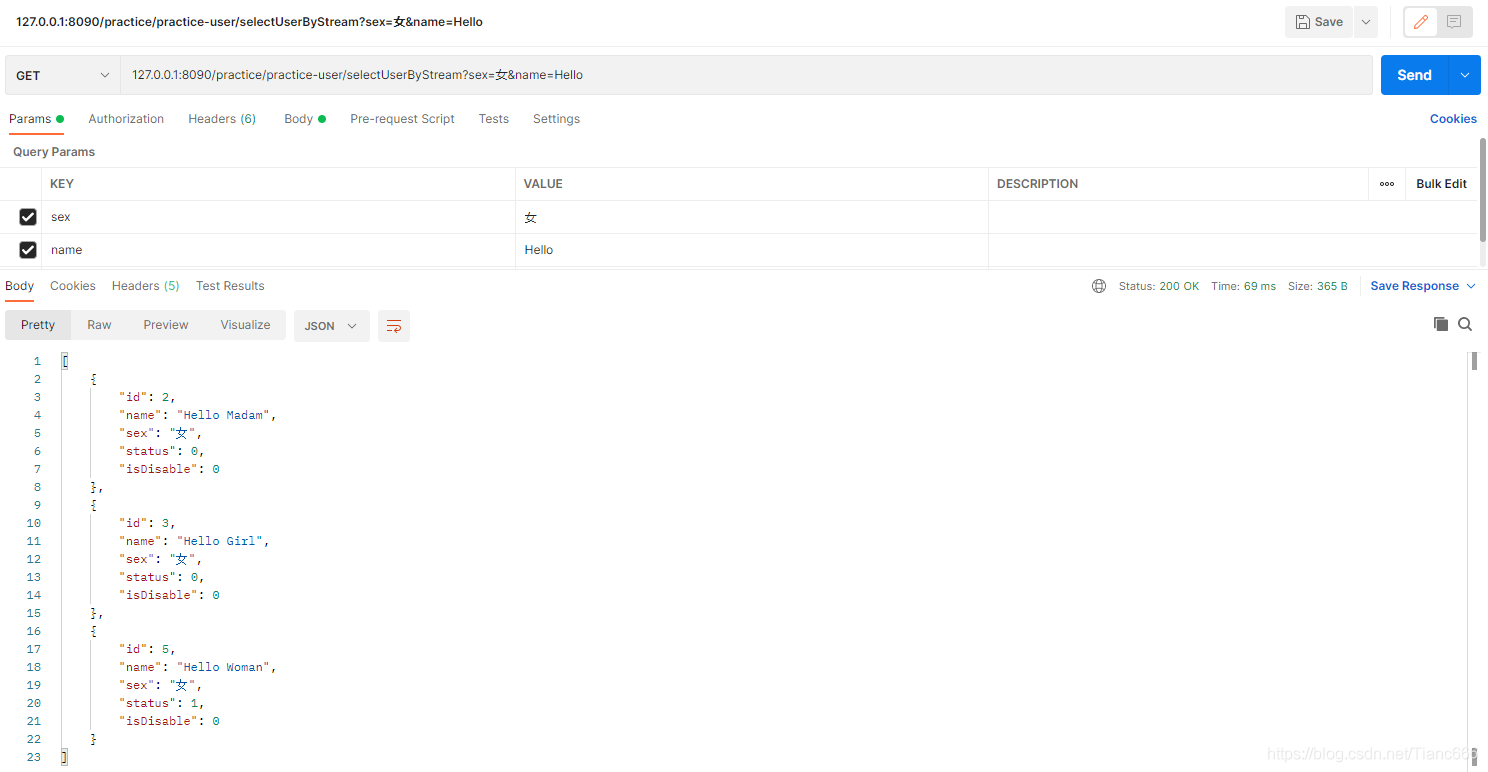
Task: Click the name key cell
Action: pos(279,250)
